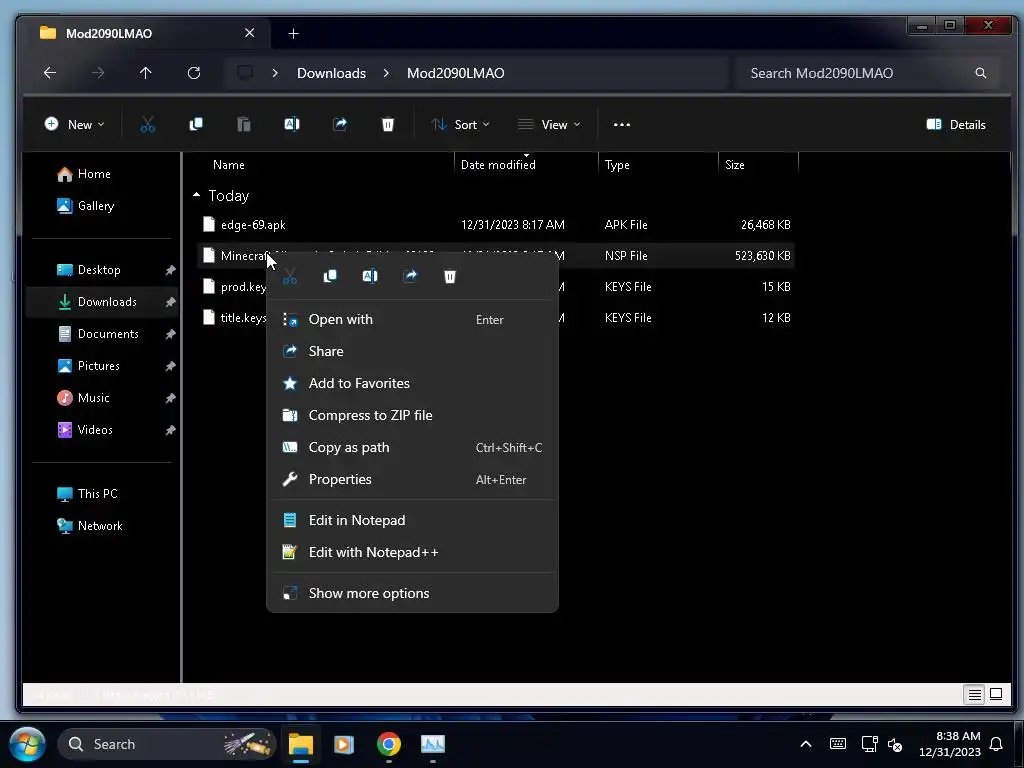This screenshot has height=768, width=1024.
Task: Open a new tab with plus button
Action: click(x=294, y=33)
